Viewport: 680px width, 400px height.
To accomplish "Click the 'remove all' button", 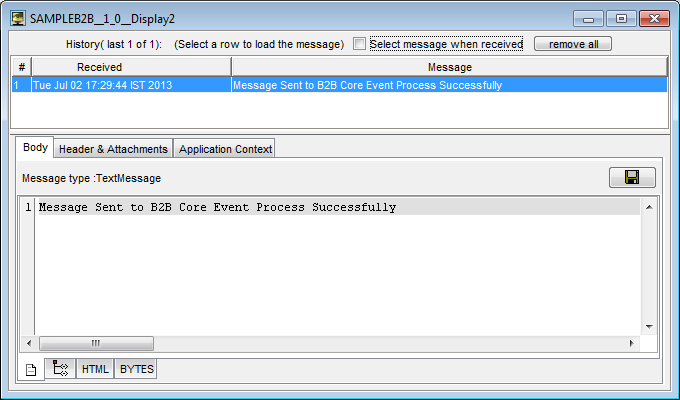I will (x=572, y=44).
